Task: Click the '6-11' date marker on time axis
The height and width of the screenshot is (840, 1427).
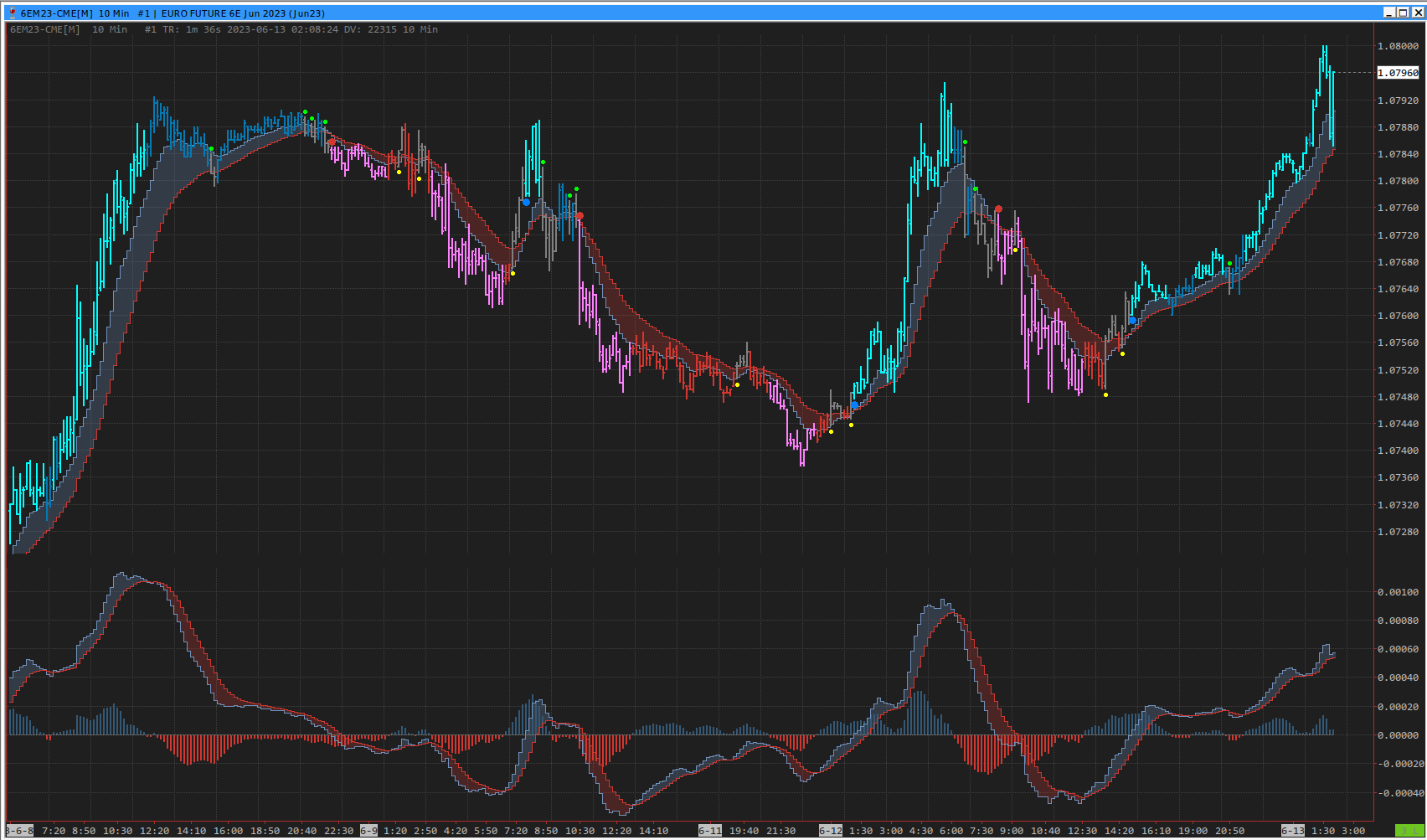Action: click(x=710, y=831)
